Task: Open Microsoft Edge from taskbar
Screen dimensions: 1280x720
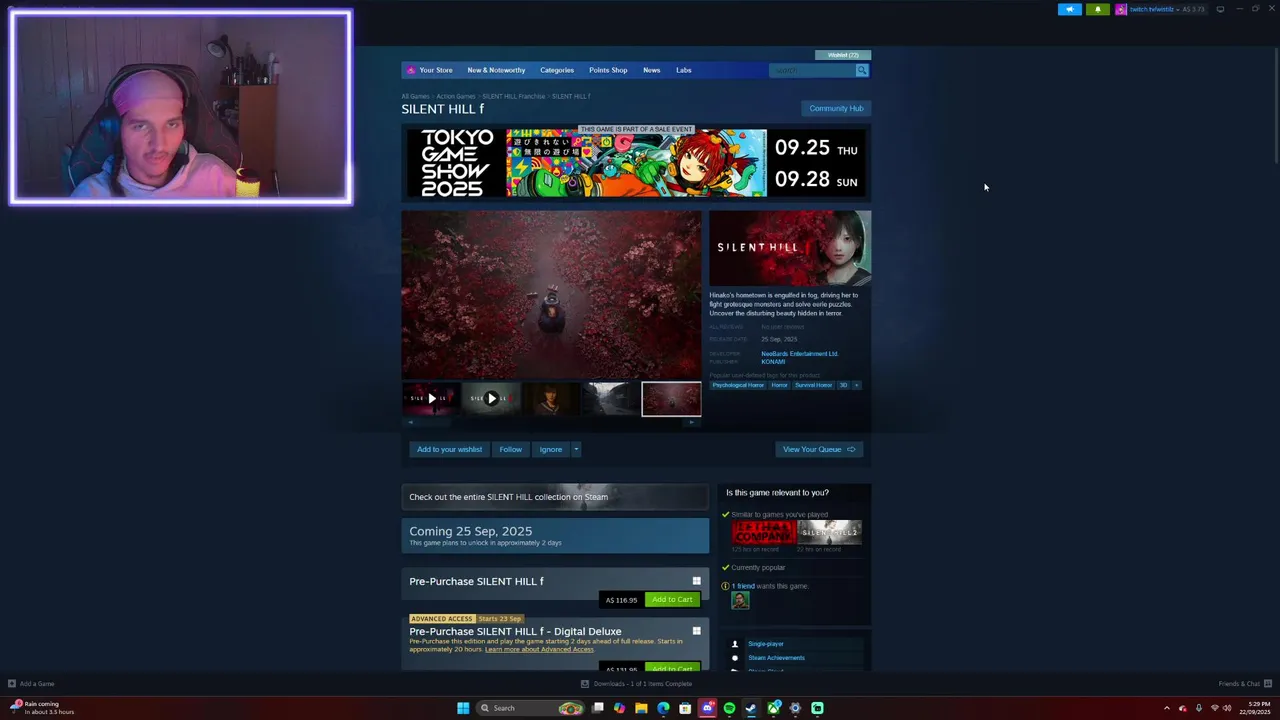Action: (663, 708)
